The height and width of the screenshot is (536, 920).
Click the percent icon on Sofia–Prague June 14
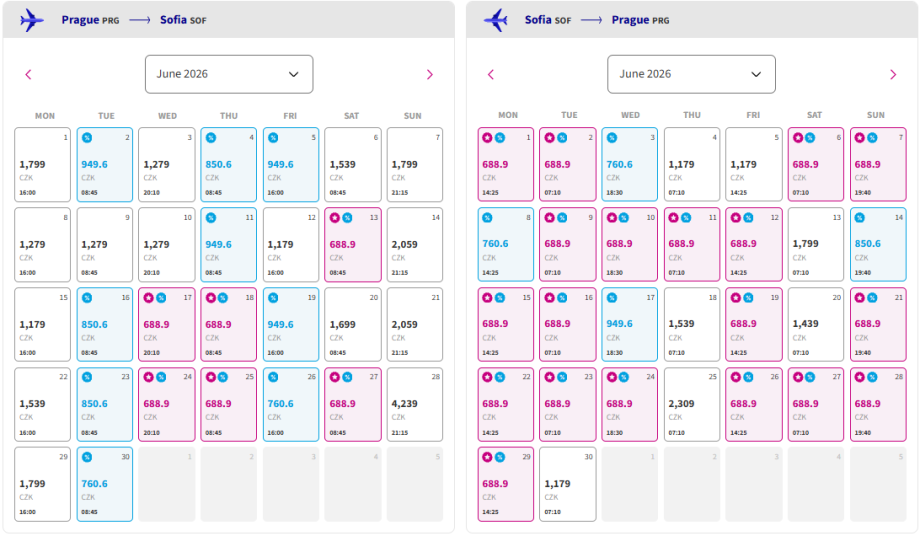point(859,217)
